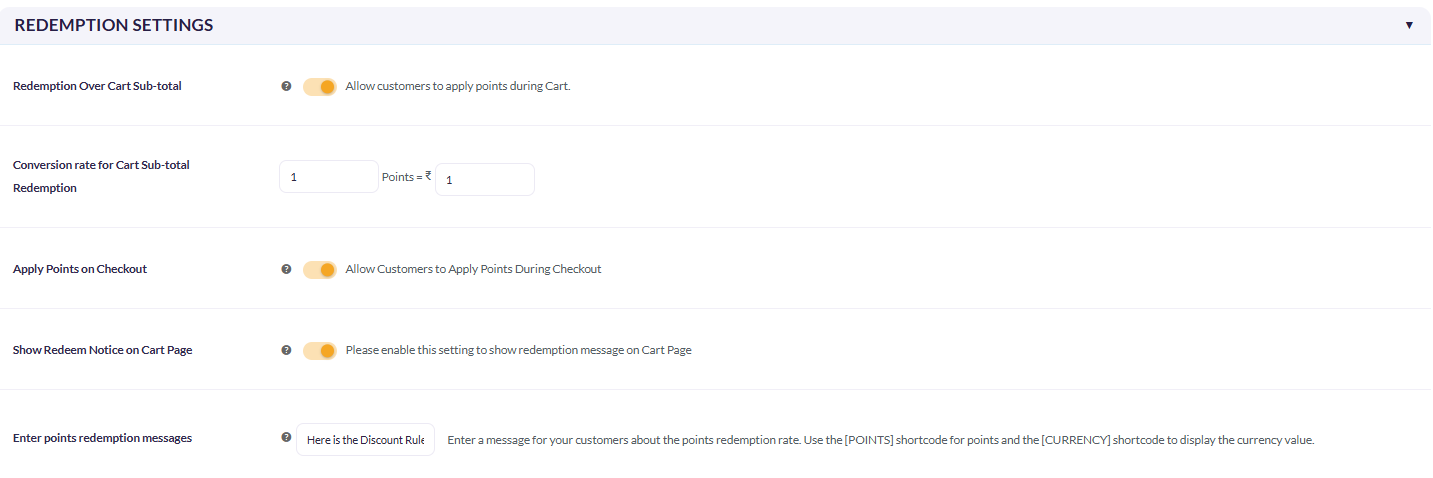Screen dimensions: 1433x478
Task: Click the 'Allow customers to apply points during Cart' text
Action: [458, 86]
